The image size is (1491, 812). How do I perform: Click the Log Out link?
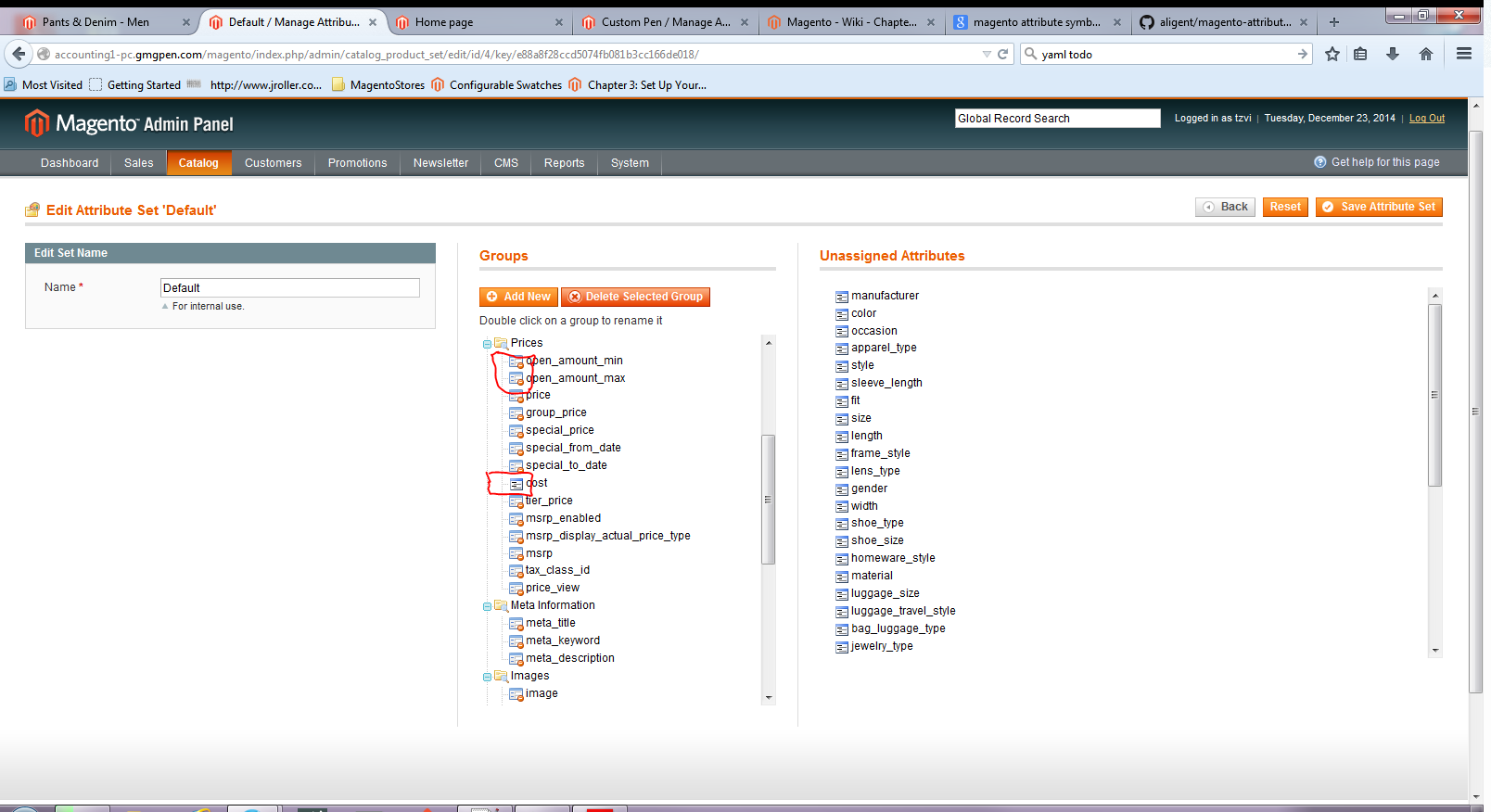pyautogui.click(x=1427, y=119)
